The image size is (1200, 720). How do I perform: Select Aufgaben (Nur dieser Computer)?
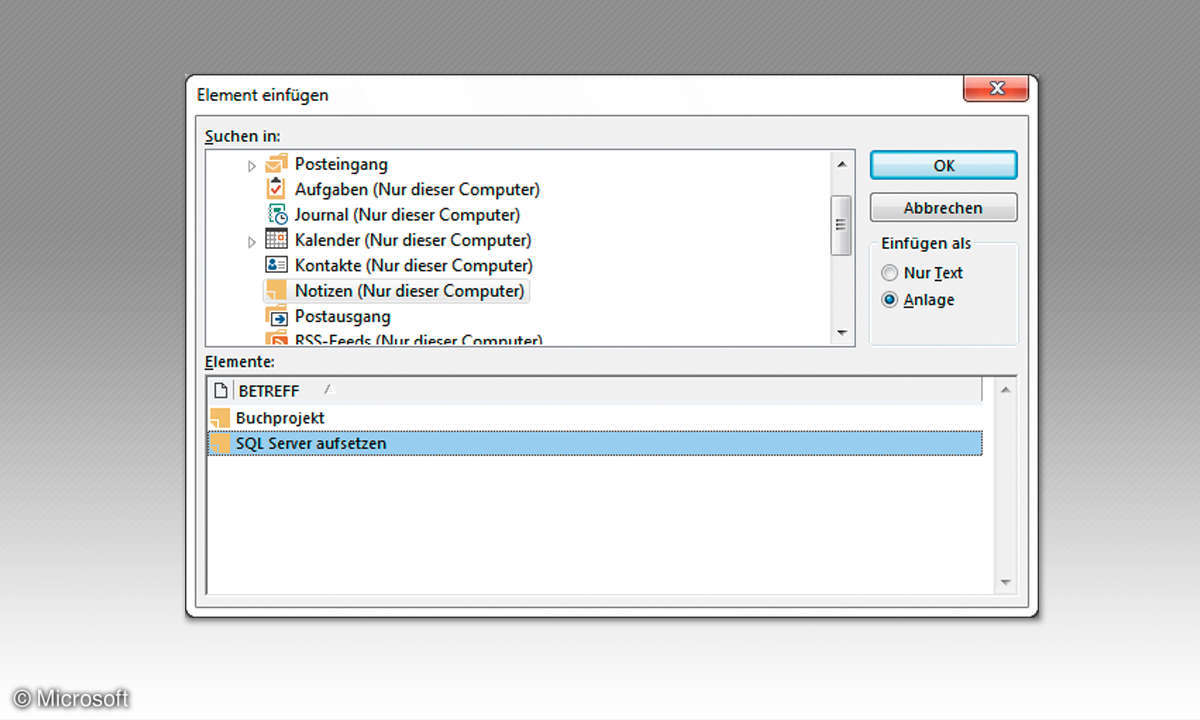coord(417,189)
